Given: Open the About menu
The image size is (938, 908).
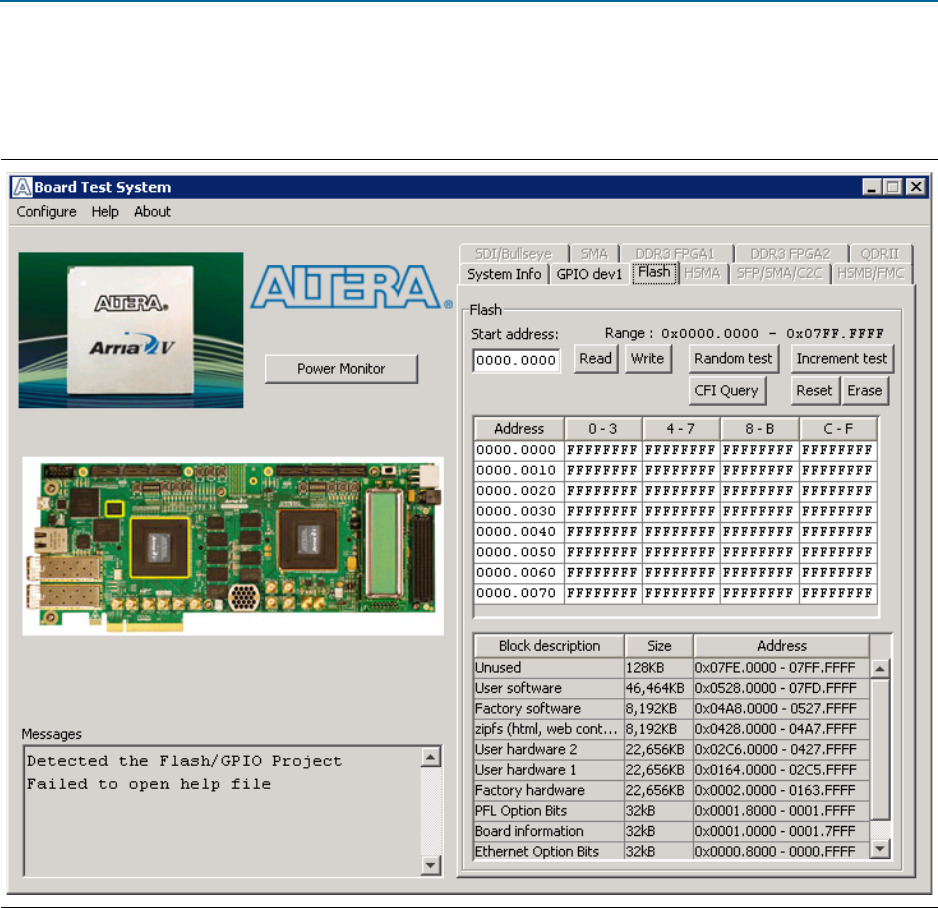Looking at the screenshot, I should click(152, 212).
